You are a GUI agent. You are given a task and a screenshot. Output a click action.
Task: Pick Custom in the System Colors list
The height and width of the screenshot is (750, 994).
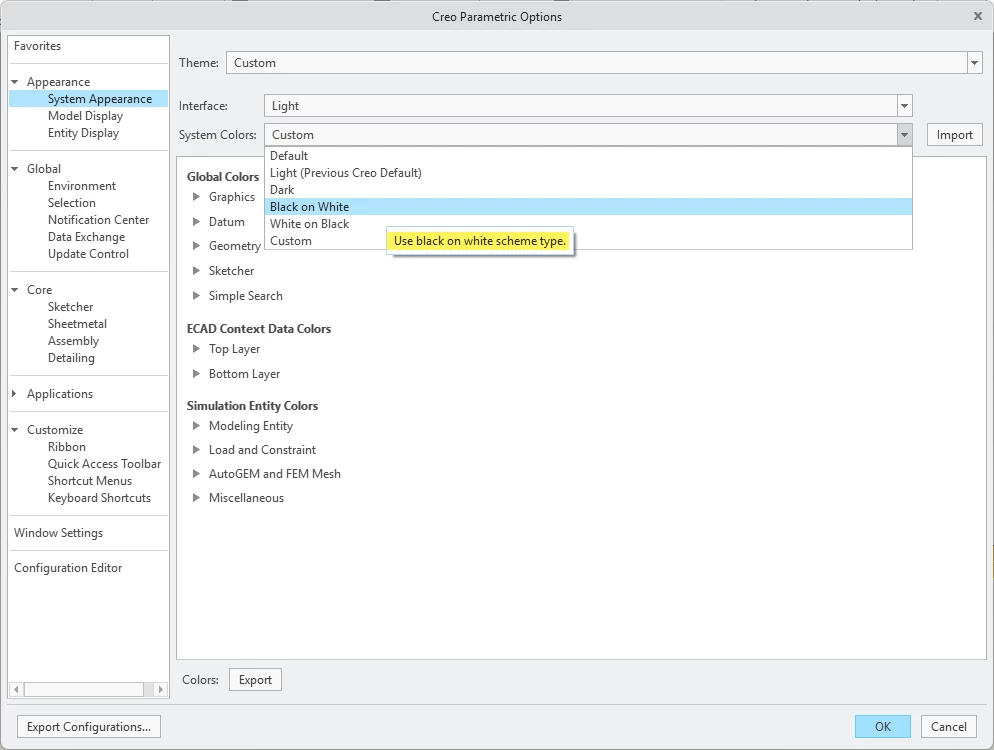[x=588, y=241]
